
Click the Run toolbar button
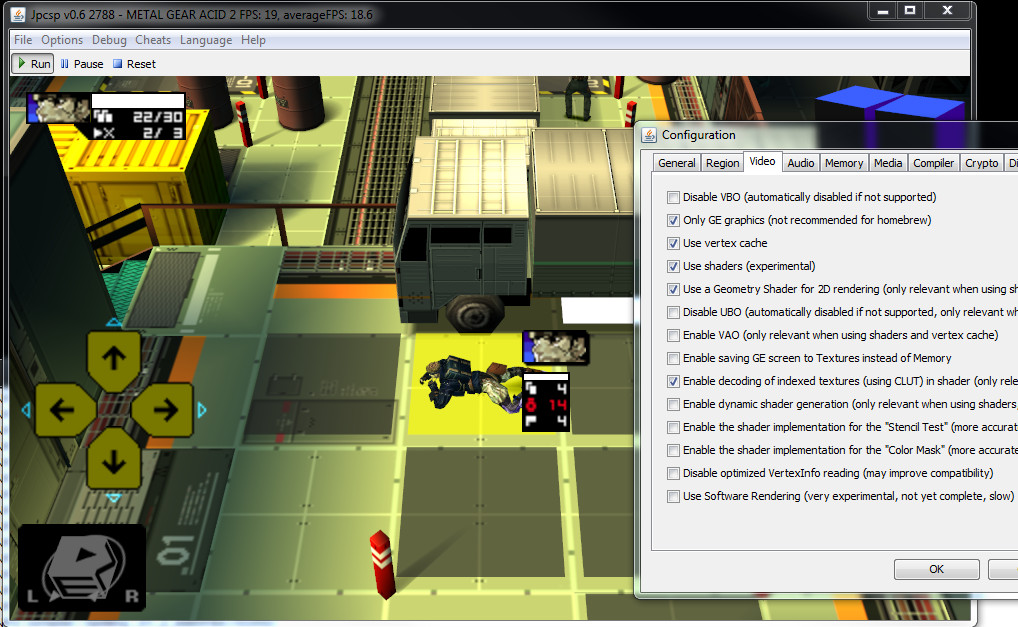tap(32, 64)
